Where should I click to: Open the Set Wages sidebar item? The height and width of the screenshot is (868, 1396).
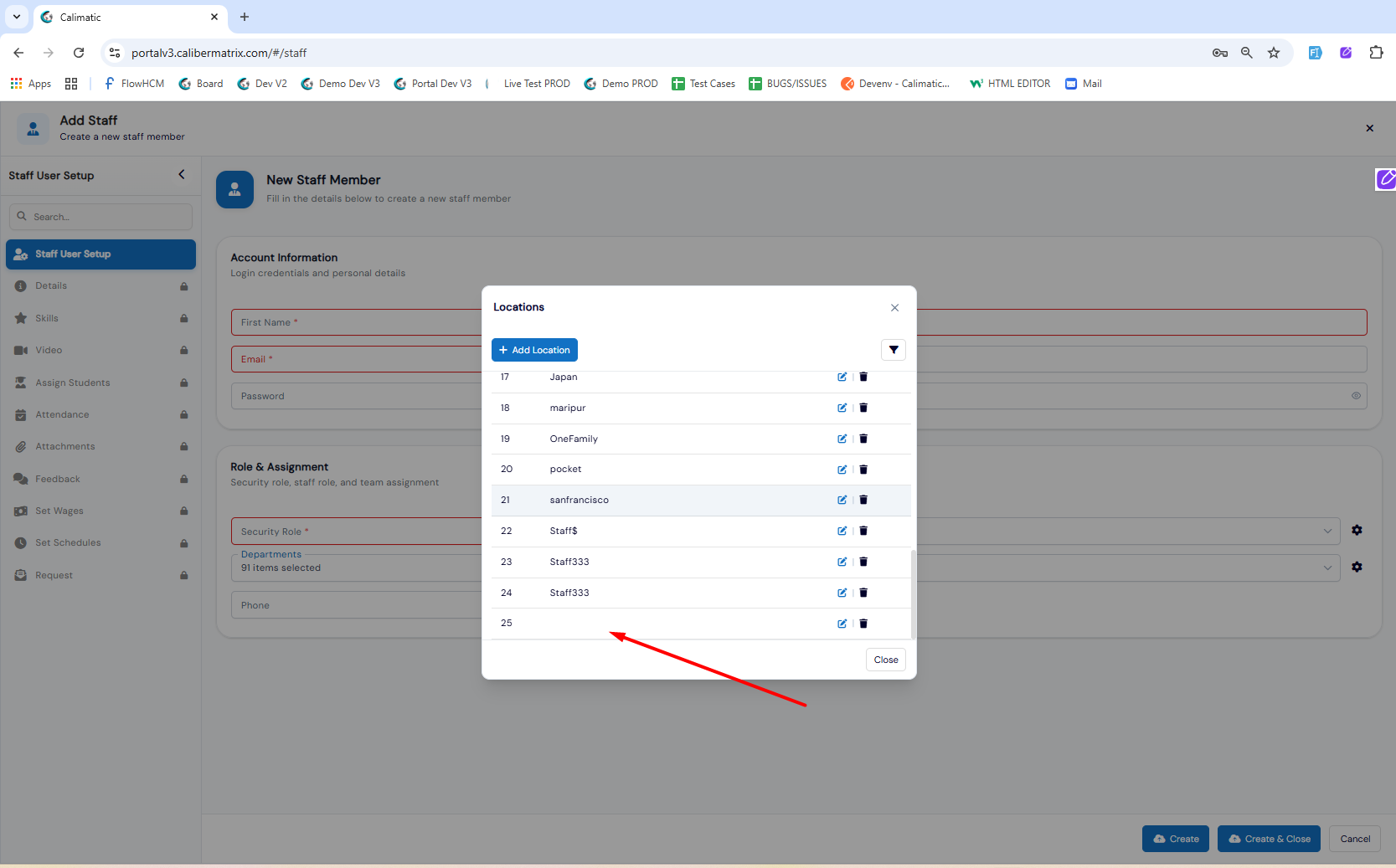click(100, 511)
